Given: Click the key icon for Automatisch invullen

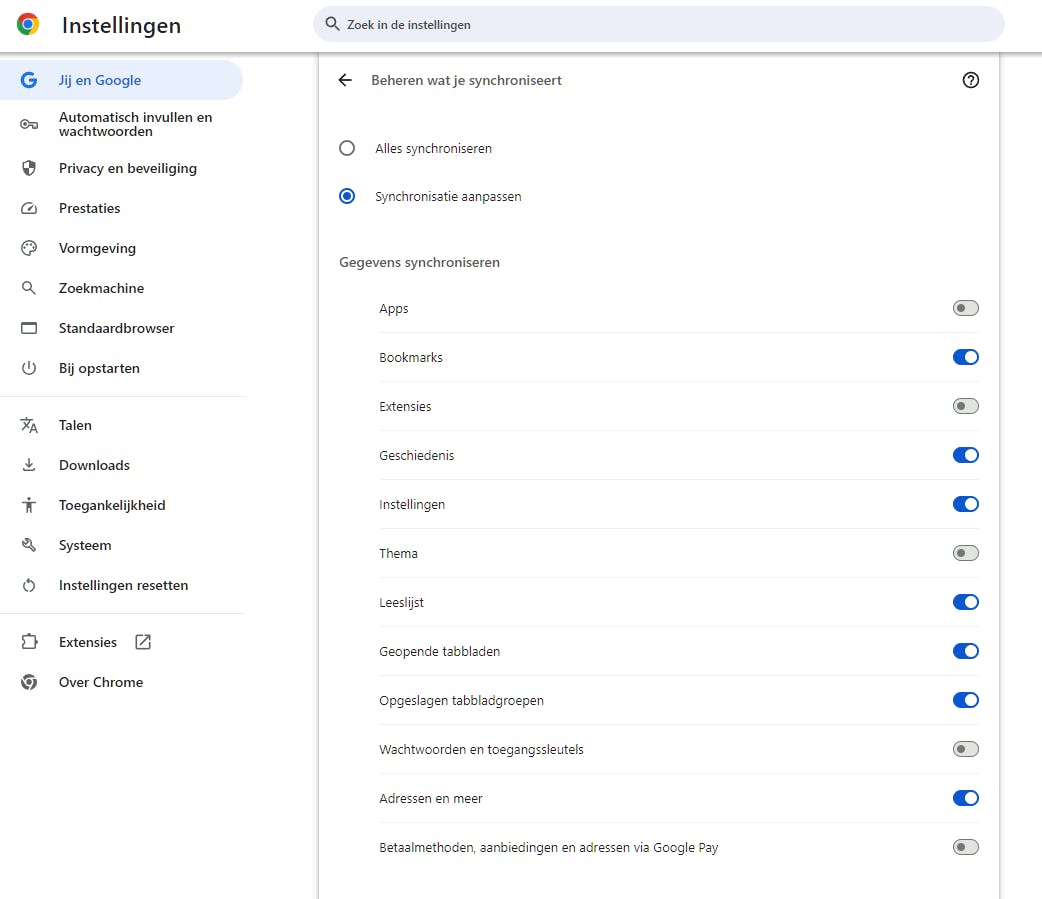Looking at the screenshot, I should [x=29, y=124].
